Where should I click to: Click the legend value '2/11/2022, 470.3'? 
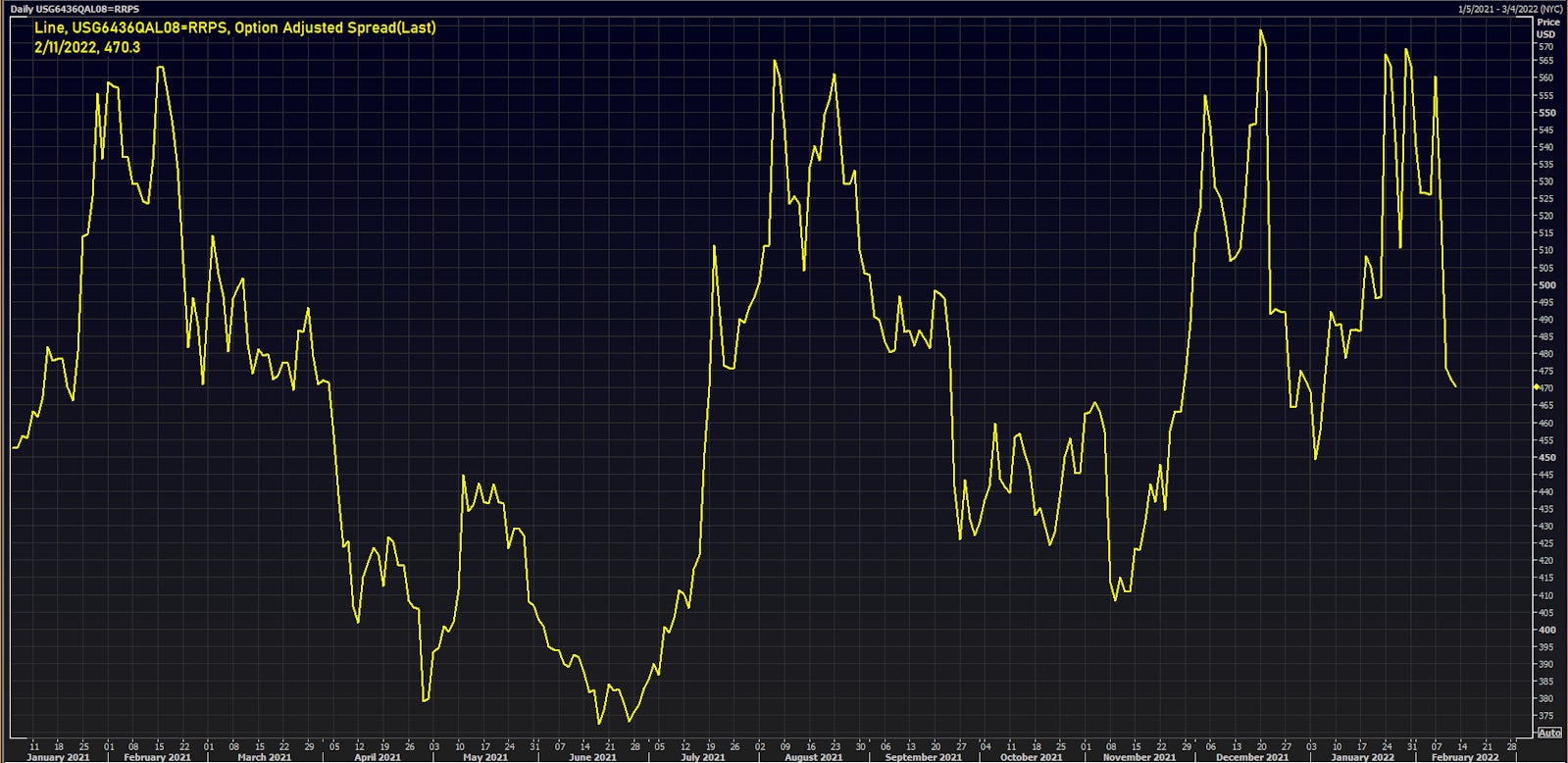tap(87, 47)
